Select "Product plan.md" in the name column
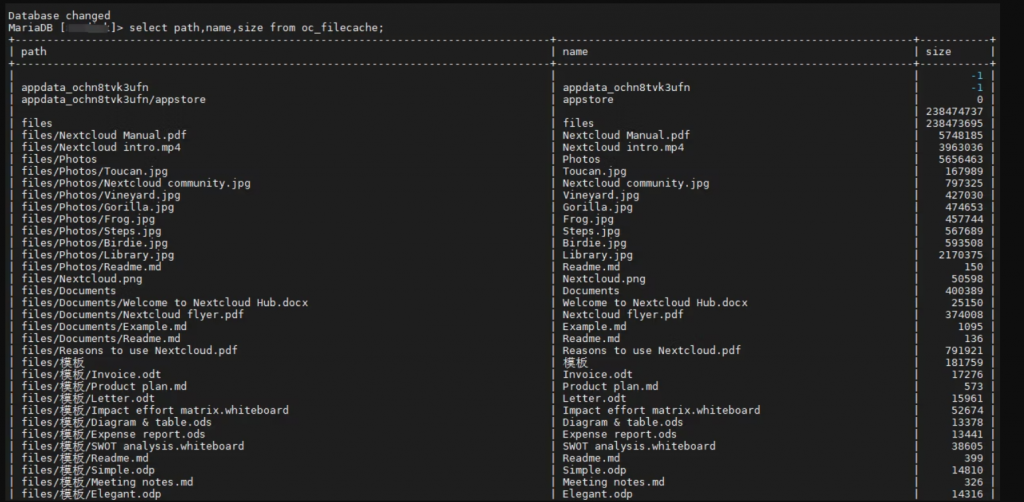The width and height of the screenshot is (1024, 502). (x=610, y=386)
